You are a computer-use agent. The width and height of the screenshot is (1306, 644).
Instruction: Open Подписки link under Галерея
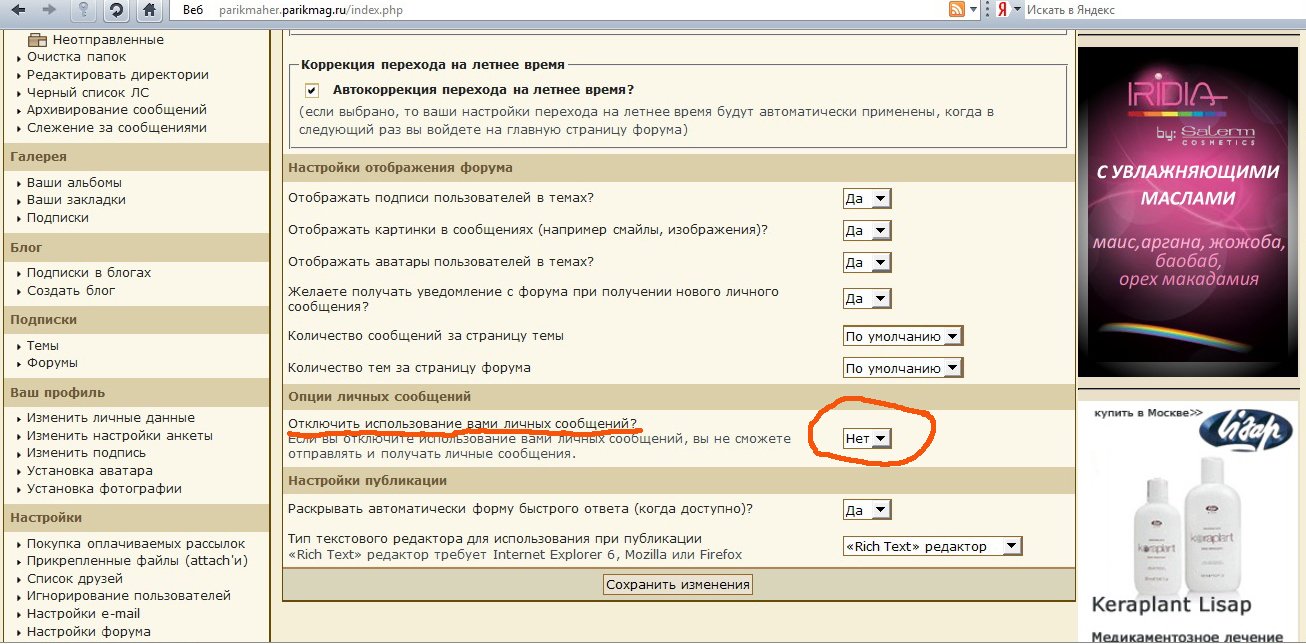click(58, 217)
